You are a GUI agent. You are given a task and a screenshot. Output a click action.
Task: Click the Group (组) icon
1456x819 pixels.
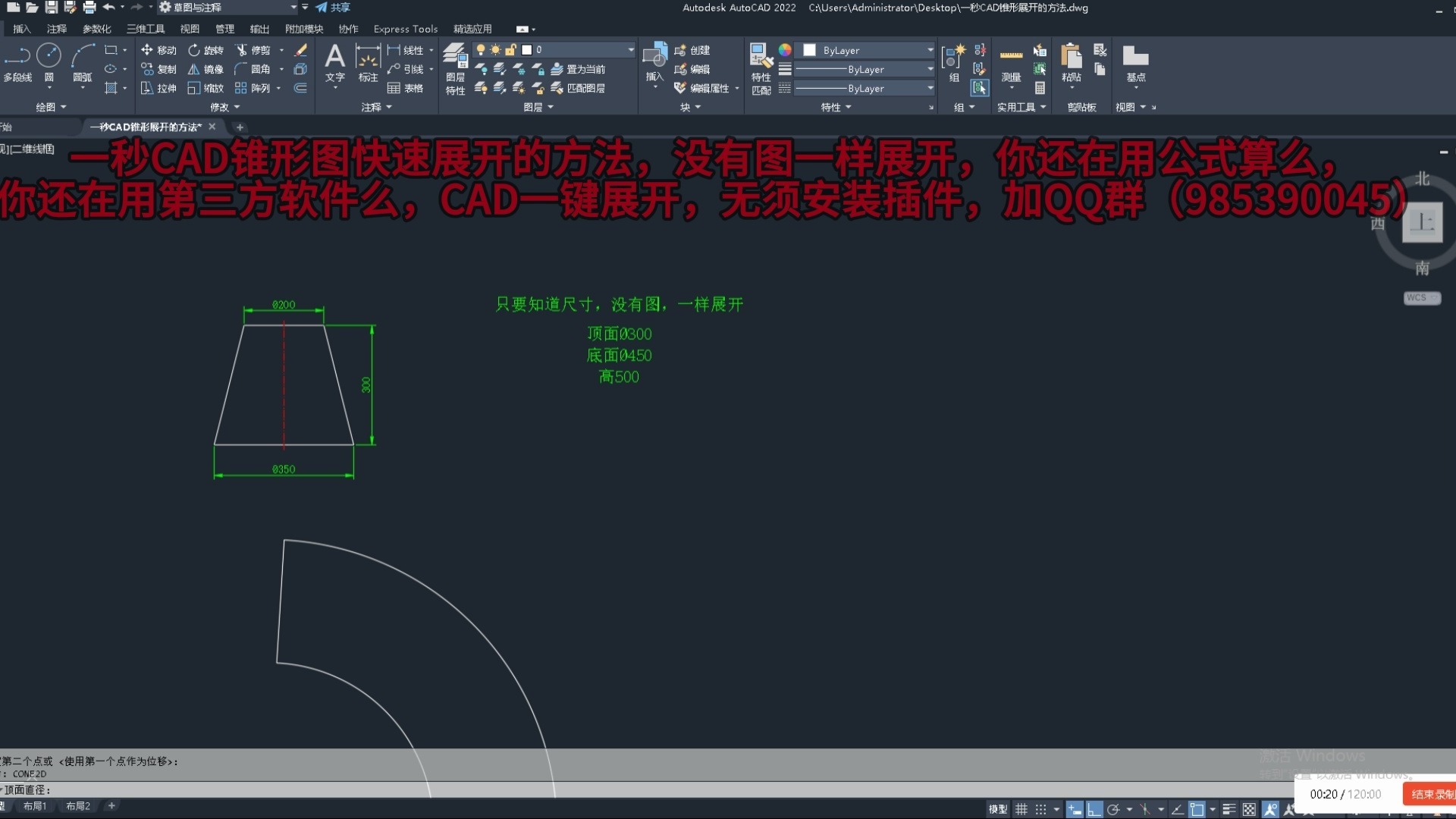pyautogui.click(x=953, y=62)
